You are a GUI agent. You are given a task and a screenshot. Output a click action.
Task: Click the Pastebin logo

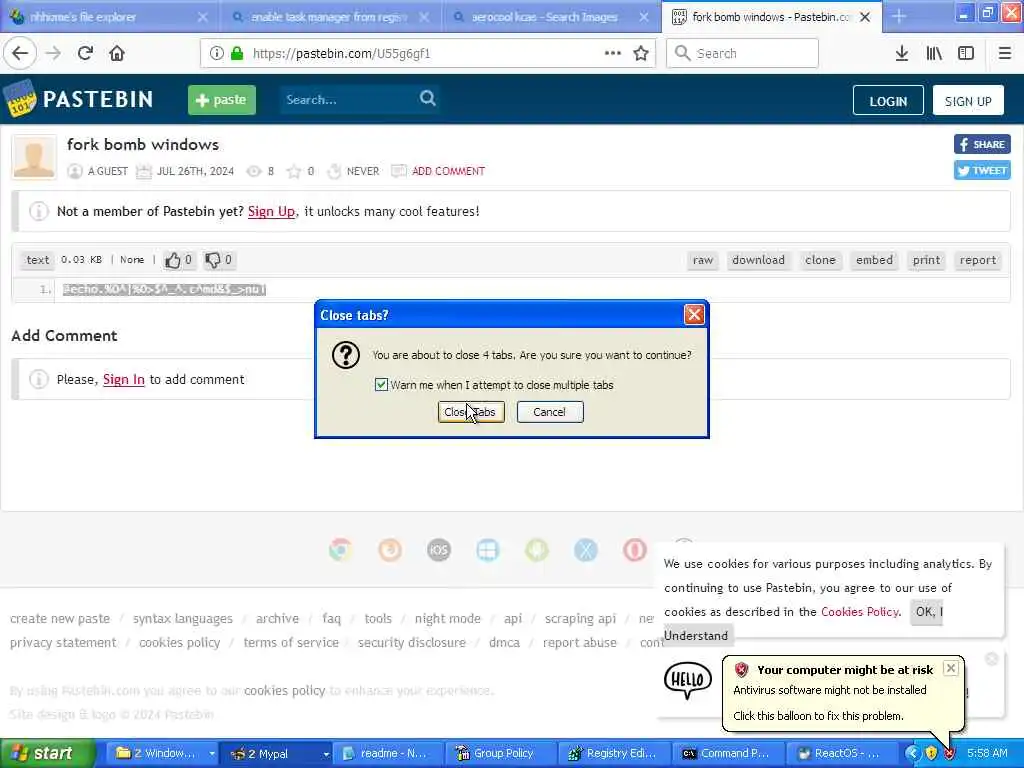[x=78, y=99]
